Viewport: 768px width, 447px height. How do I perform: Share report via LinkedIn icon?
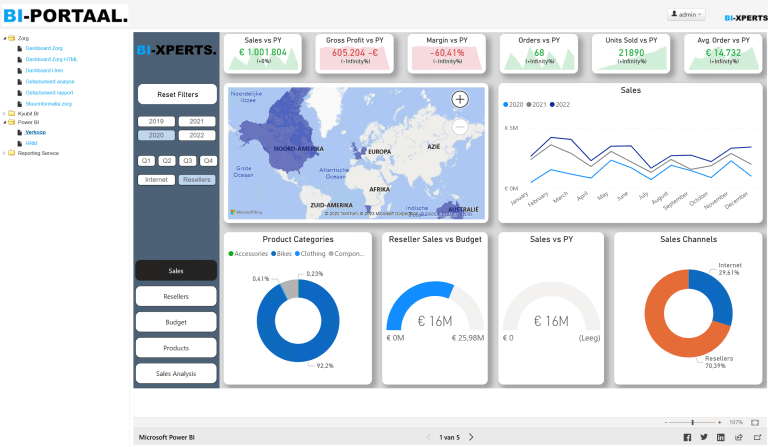(721, 437)
